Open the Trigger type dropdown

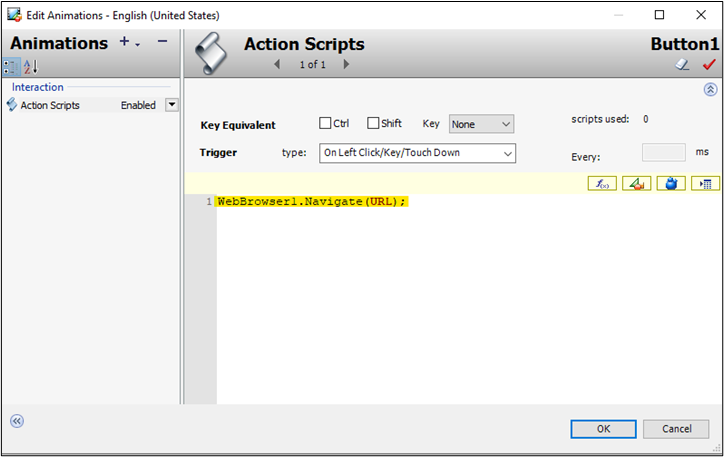click(x=417, y=153)
